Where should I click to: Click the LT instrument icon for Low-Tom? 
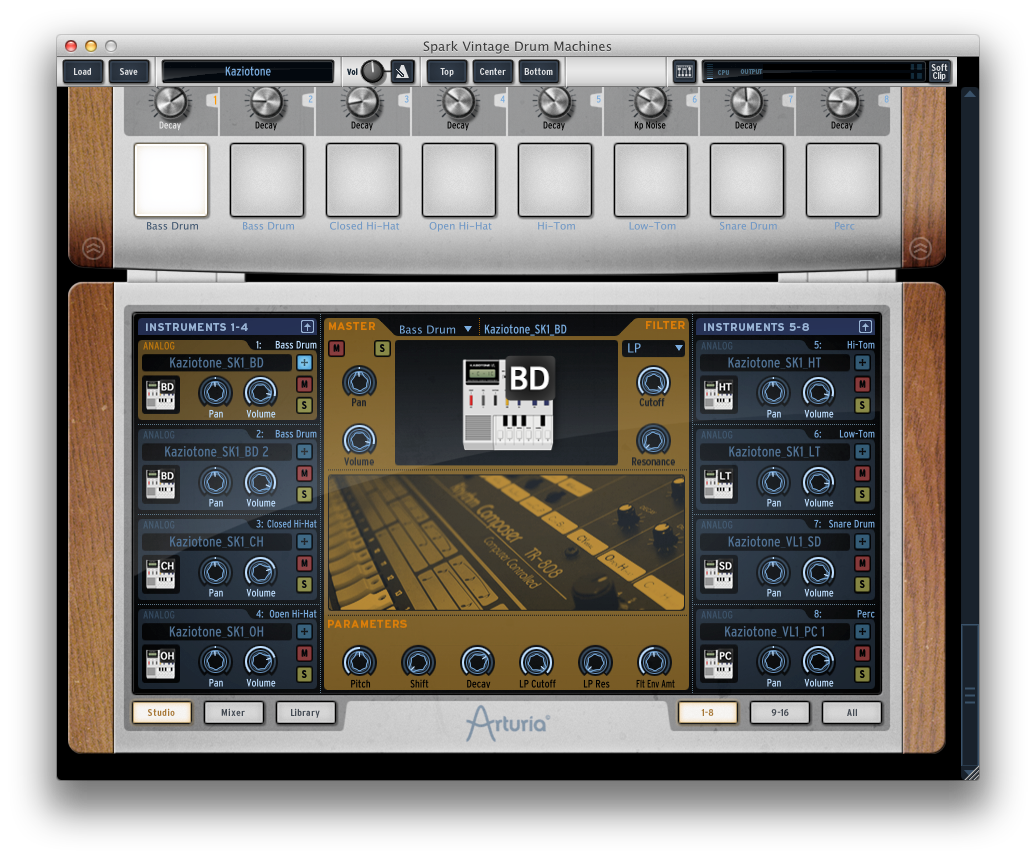tap(718, 483)
